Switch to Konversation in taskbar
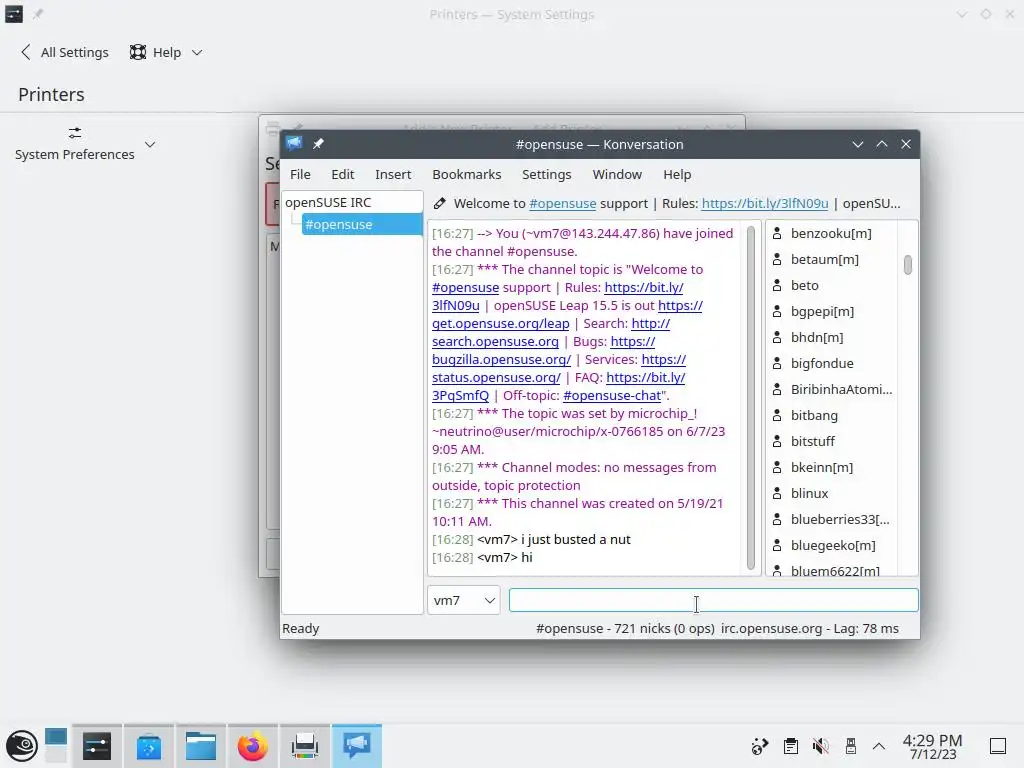 pos(357,746)
